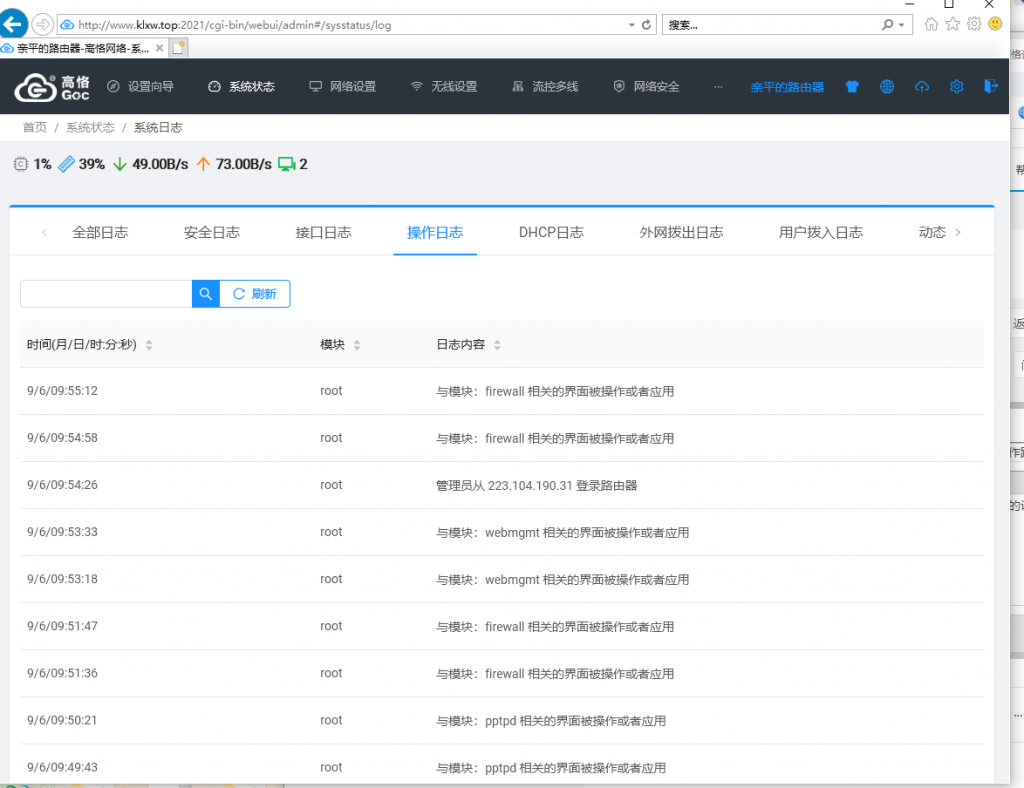Go to 首页 breadcrumb link
This screenshot has width=1024, height=788.
click(x=35, y=127)
